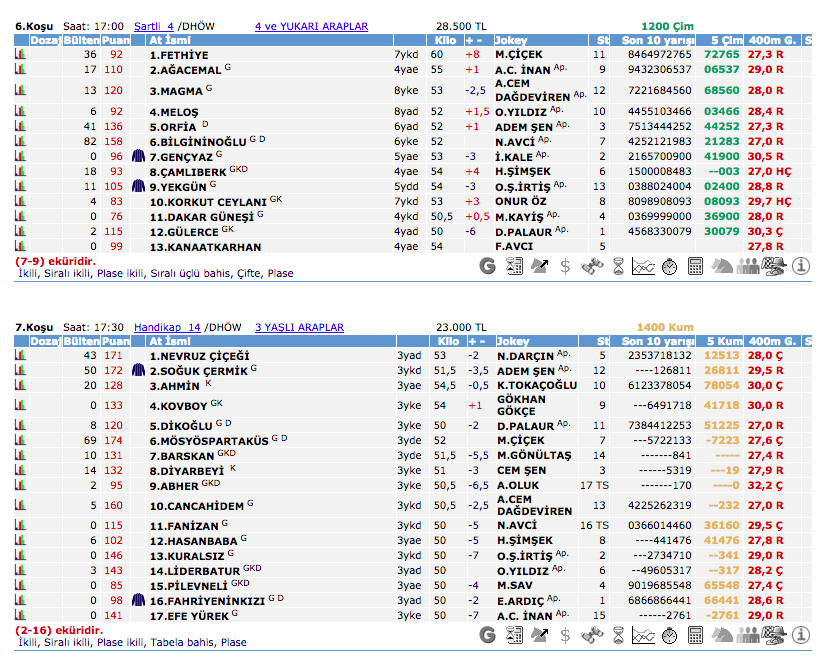Screen dimensions: 837x671
Task: Click the jersey icon beside 7.GENÇYAZ
Action: pos(138,157)
